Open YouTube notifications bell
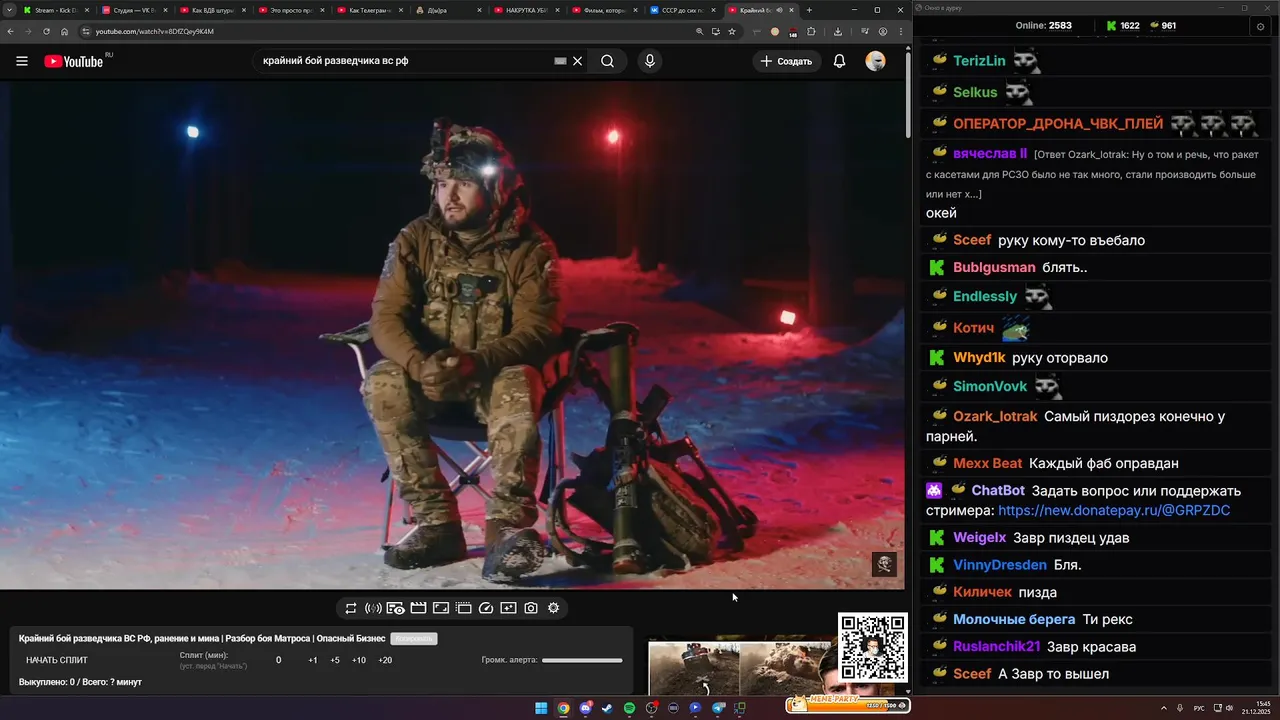This screenshot has width=1280, height=720. pyautogui.click(x=840, y=61)
